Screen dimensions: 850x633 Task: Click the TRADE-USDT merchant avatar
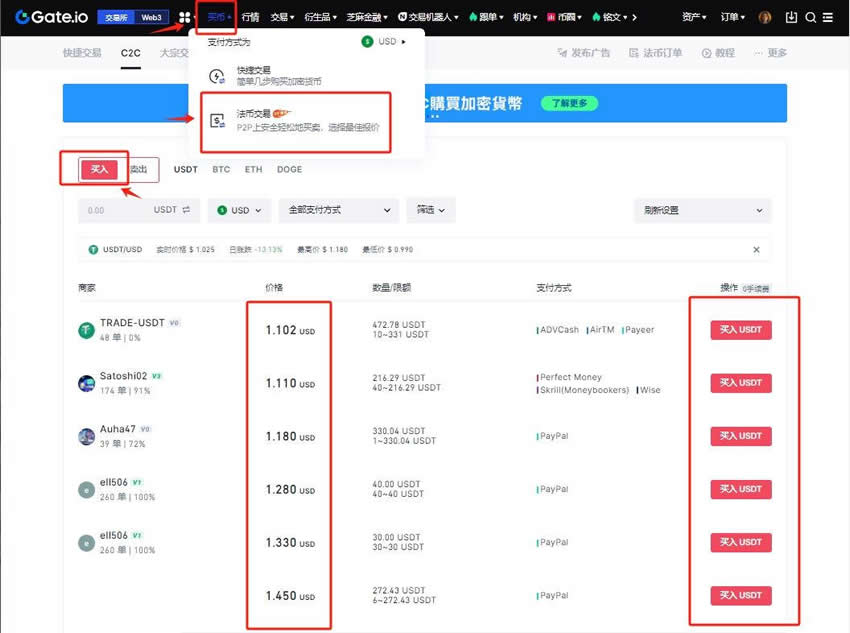pos(86,330)
